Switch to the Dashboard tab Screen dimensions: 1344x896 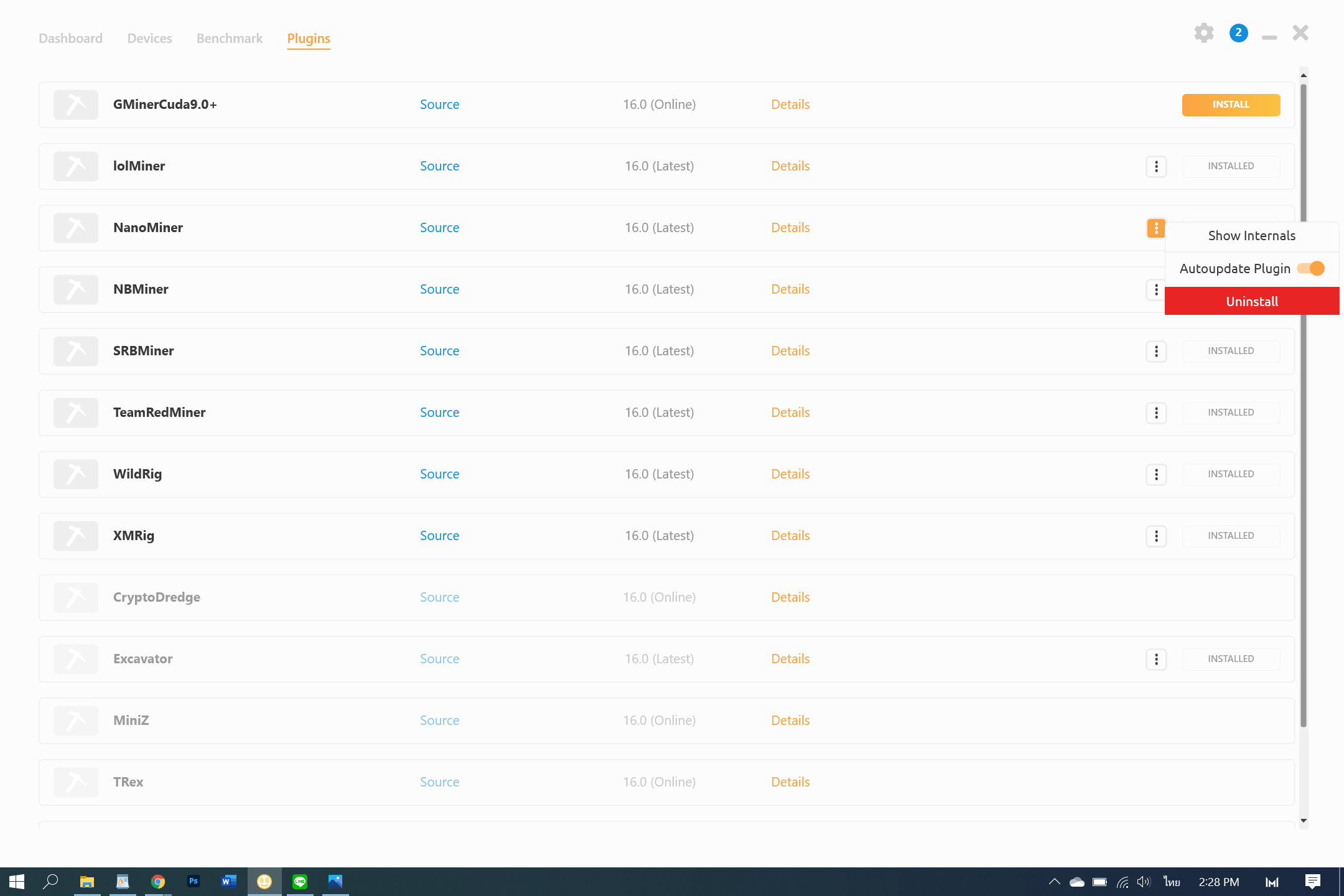tap(70, 39)
